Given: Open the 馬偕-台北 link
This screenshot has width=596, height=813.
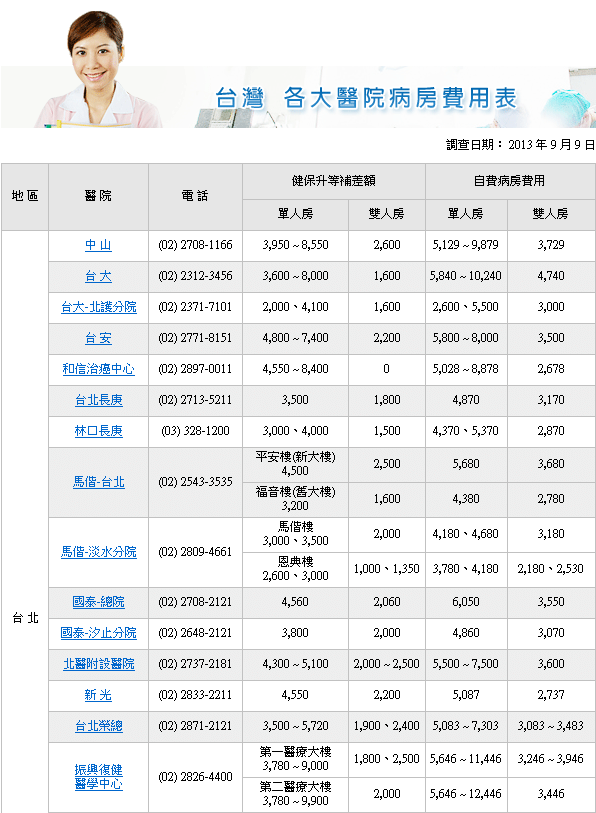Looking at the screenshot, I should (x=99, y=482).
